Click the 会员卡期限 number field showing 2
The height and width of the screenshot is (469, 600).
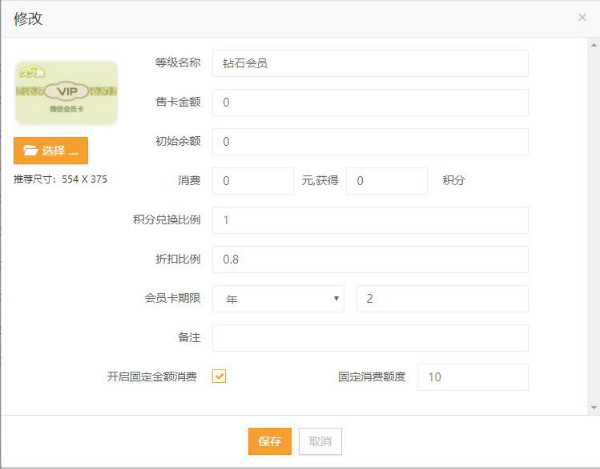tap(443, 299)
